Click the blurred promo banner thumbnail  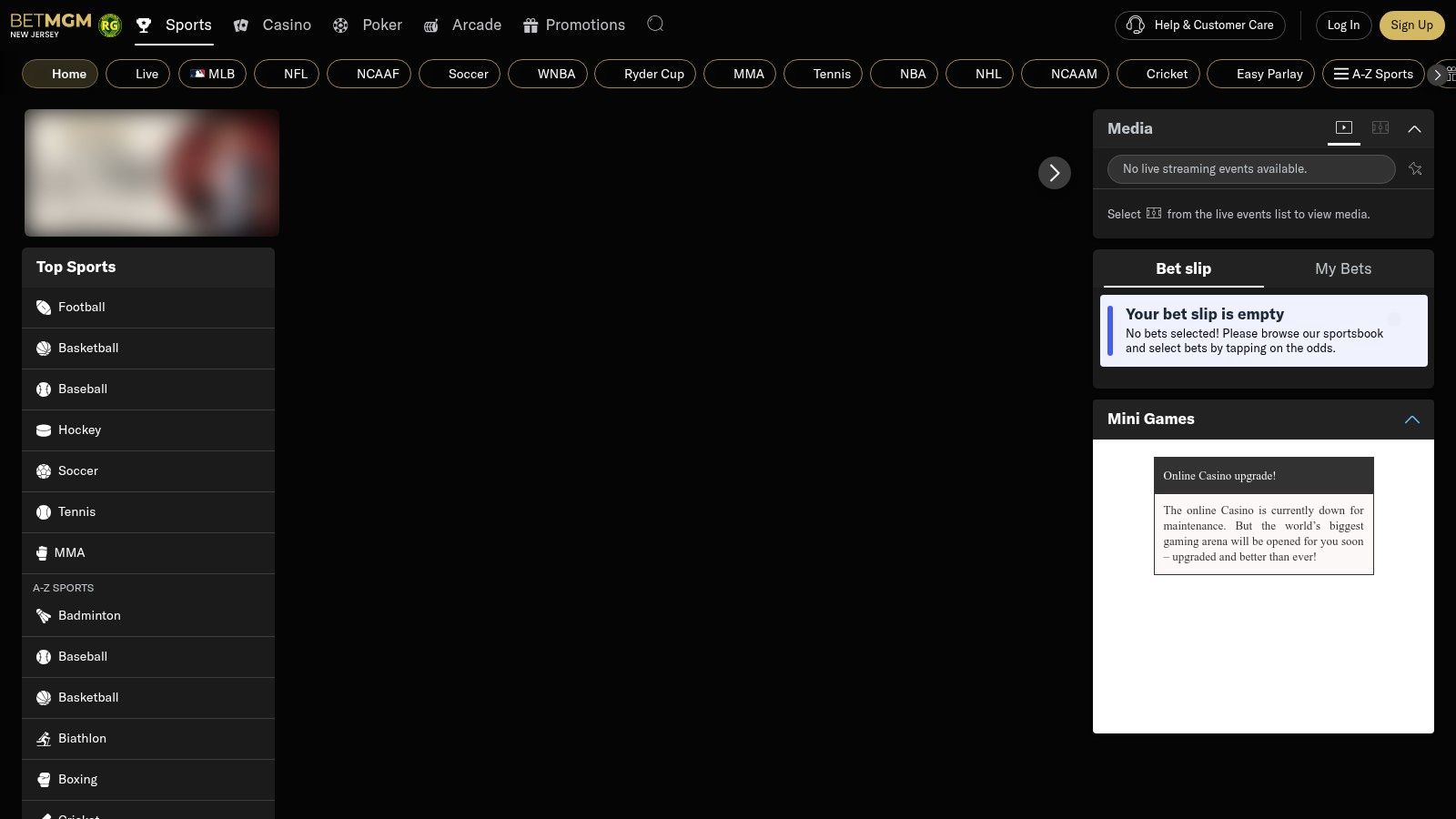coord(152,173)
